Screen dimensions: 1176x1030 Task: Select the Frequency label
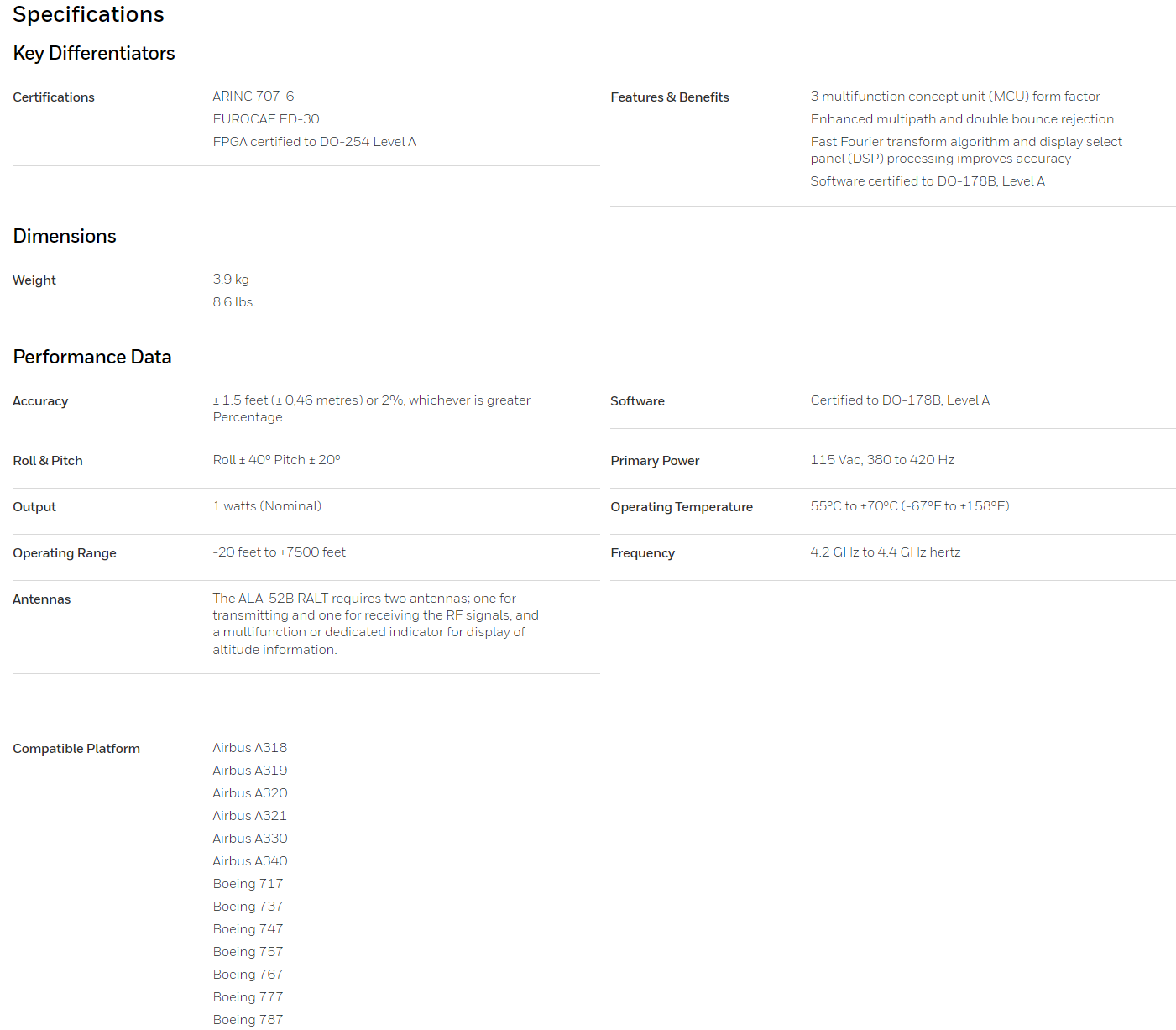tap(643, 553)
